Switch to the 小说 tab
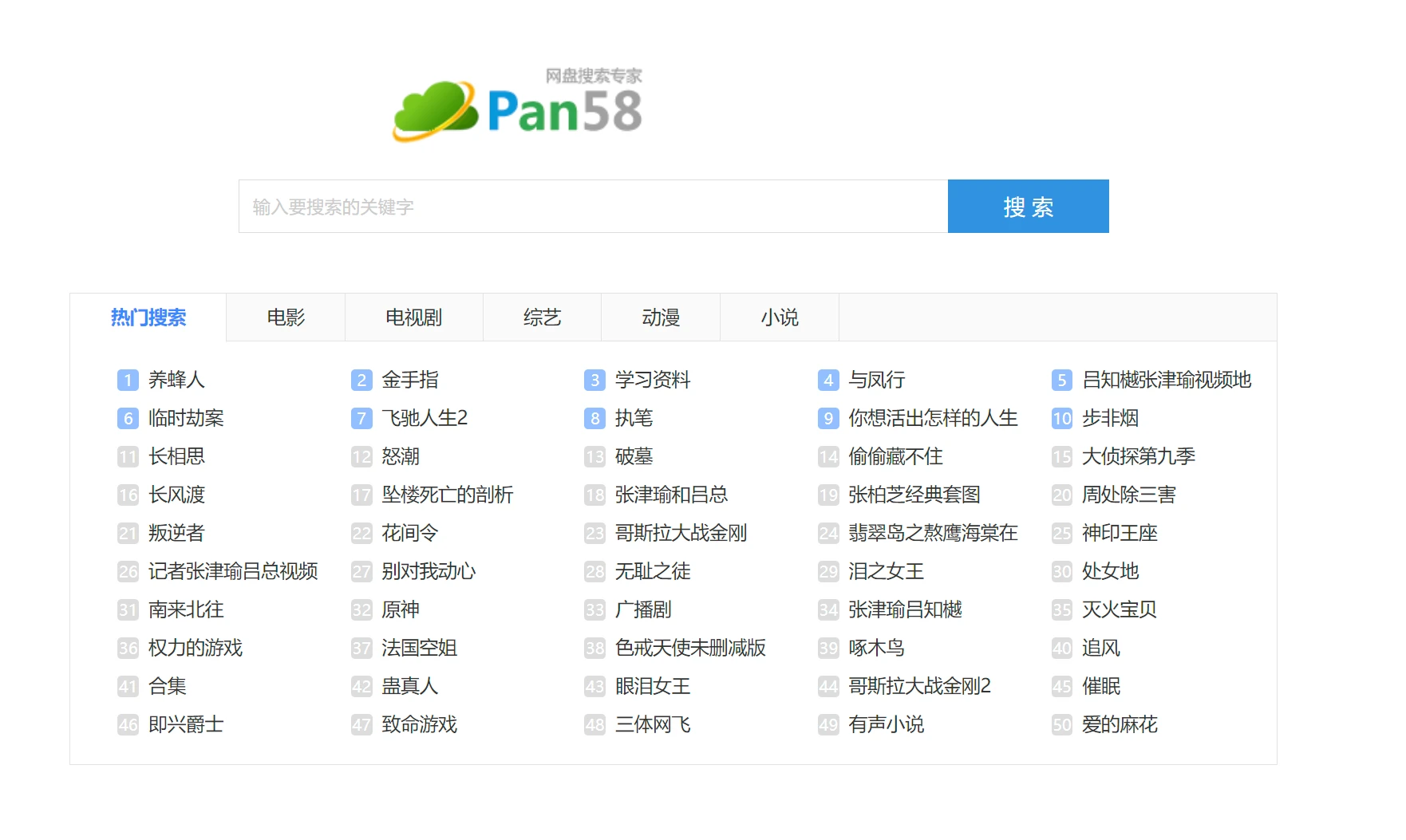Viewport: 1406px width, 840px height. tap(780, 317)
